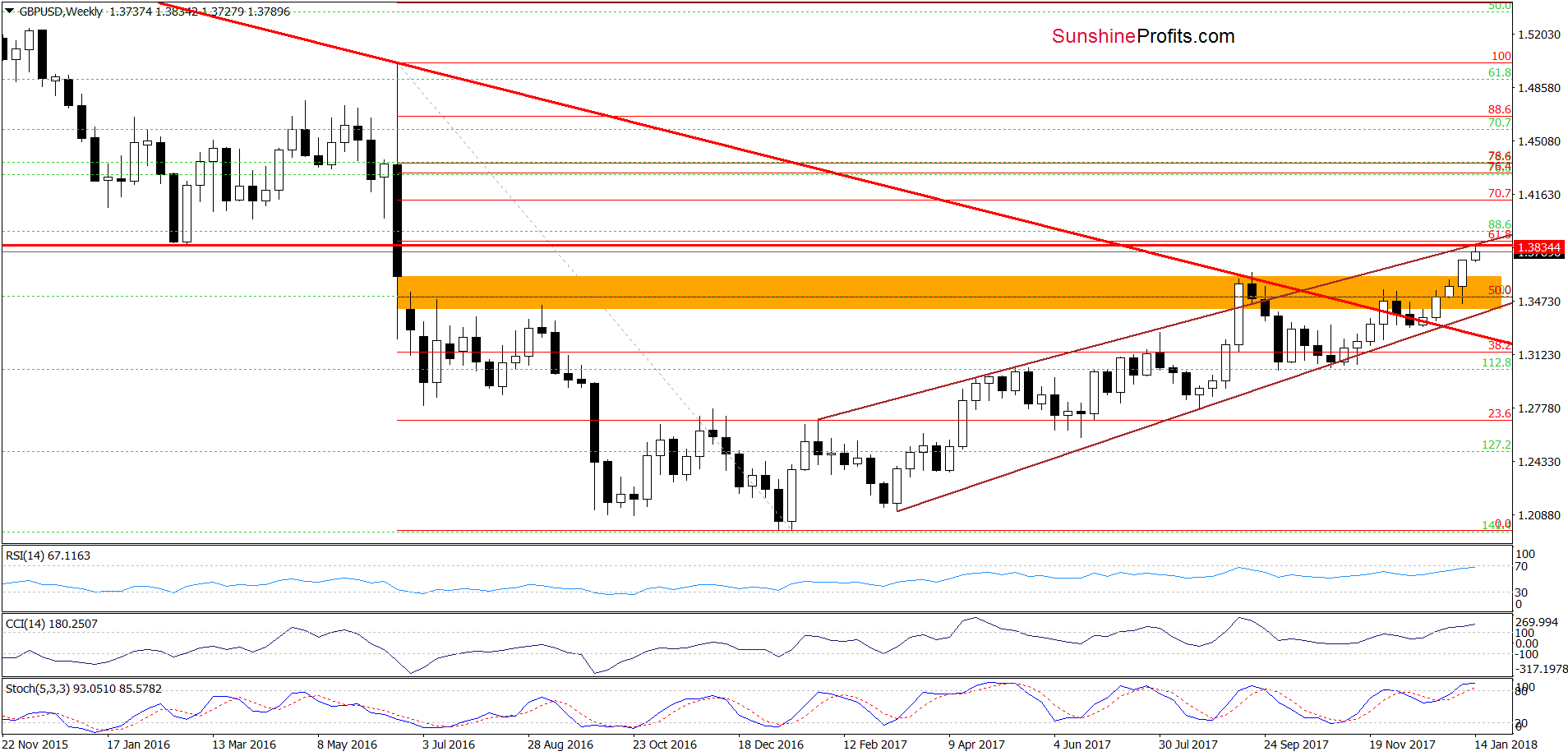Click the 1.52030 price axis label
The height and width of the screenshot is (756, 1568).
point(1538,35)
